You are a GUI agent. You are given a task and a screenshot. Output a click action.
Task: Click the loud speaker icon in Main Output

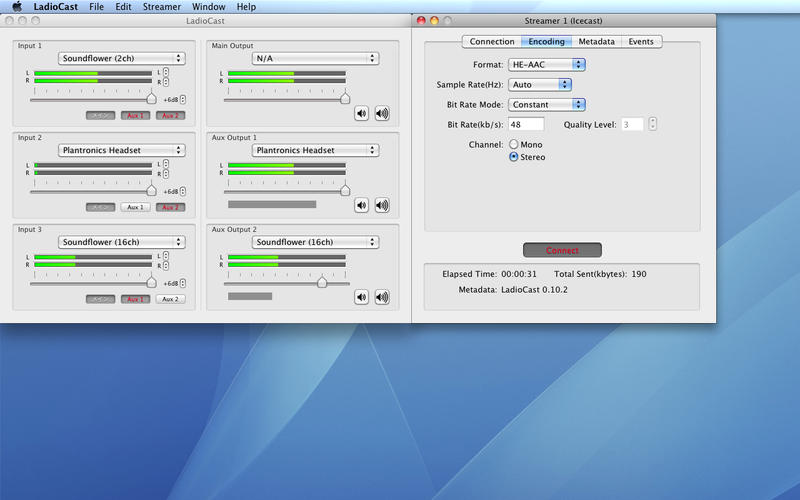(x=381, y=113)
